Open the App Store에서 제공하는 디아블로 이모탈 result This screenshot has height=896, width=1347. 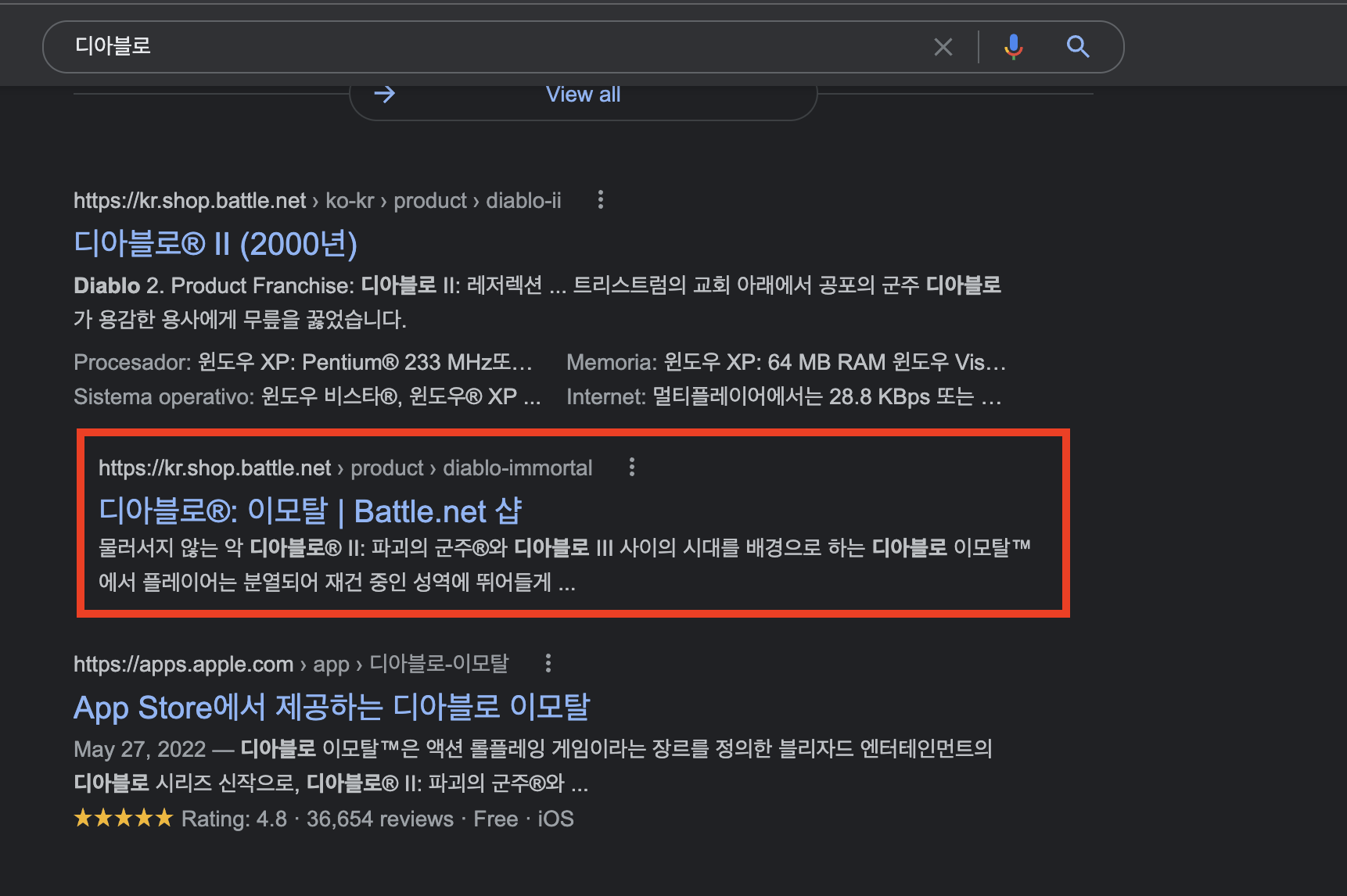pos(332,708)
